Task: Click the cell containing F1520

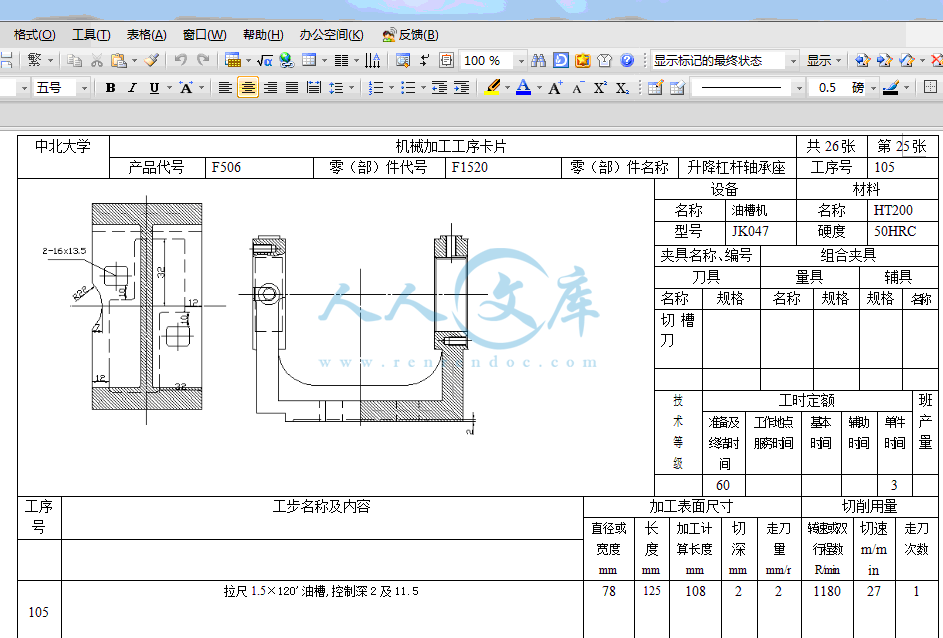Action: 503,167
